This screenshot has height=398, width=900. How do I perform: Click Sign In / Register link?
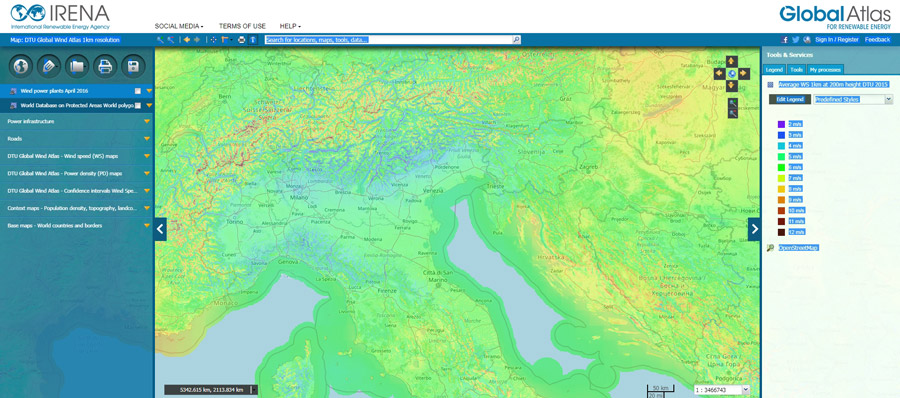point(837,40)
